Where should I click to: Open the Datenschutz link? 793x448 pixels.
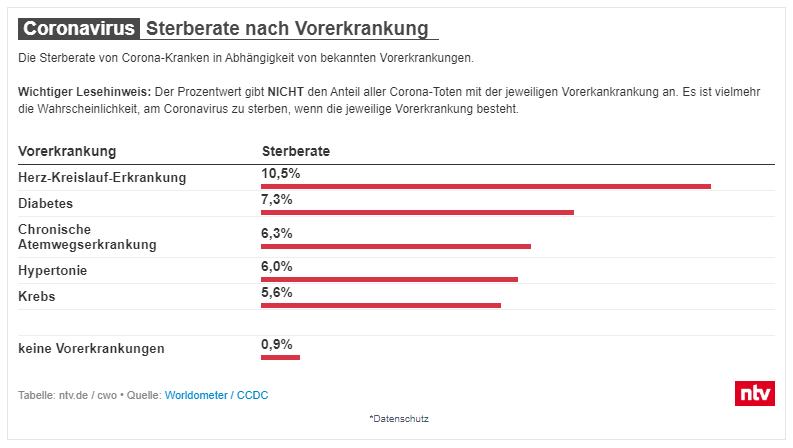coord(398,418)
